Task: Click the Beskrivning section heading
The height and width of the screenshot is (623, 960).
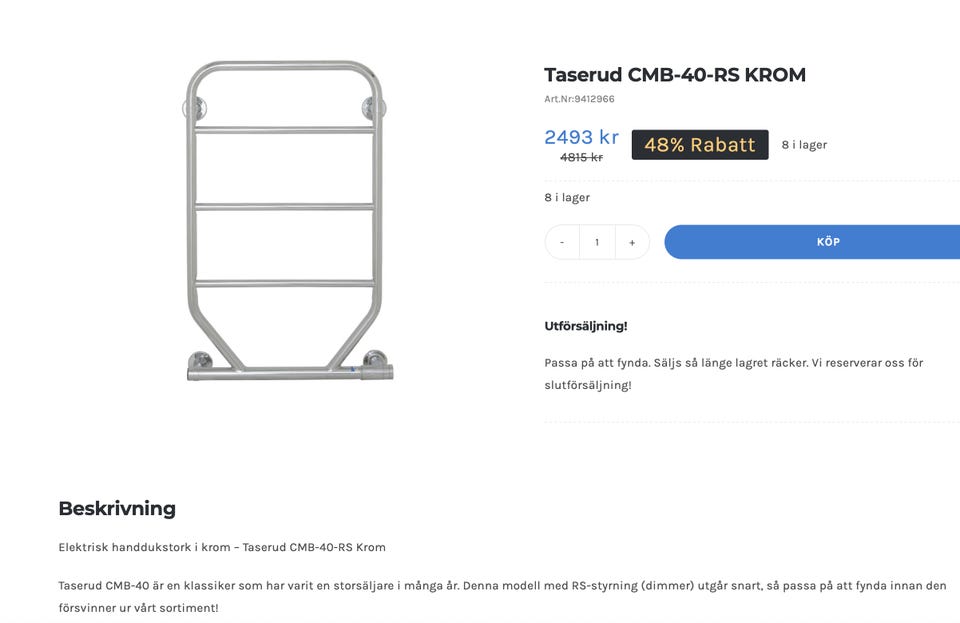Action: pyautogui.click(x=117, y=508)
